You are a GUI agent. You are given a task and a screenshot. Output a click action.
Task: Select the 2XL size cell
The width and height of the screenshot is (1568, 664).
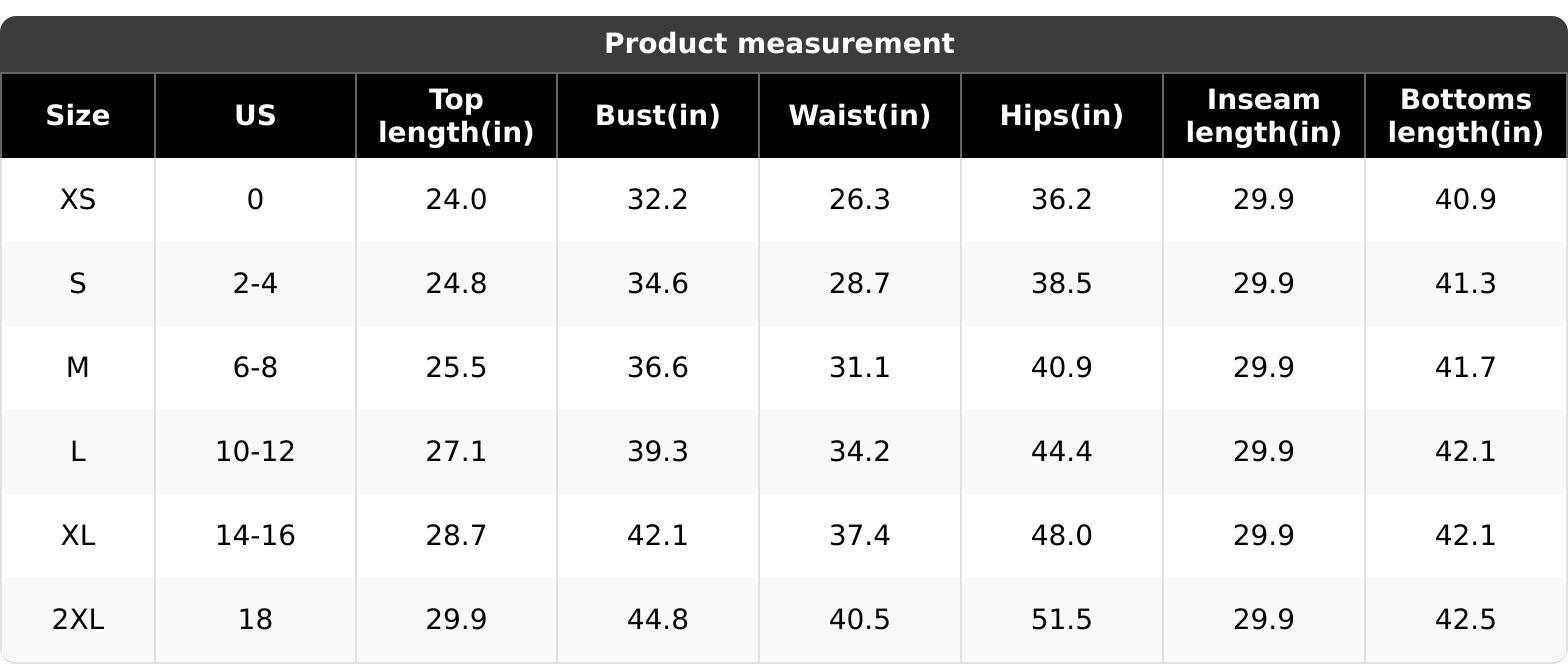point(78,620)
